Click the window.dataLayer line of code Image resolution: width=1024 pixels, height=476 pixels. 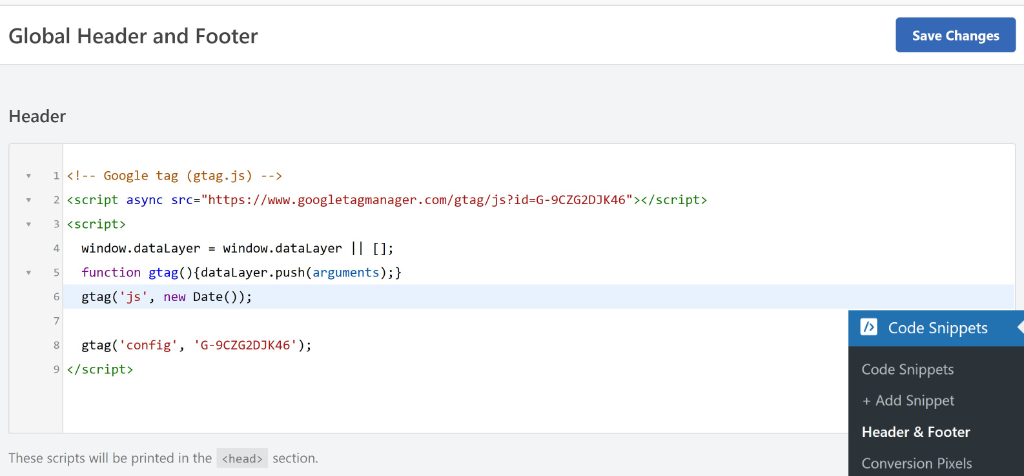(238, 248)
